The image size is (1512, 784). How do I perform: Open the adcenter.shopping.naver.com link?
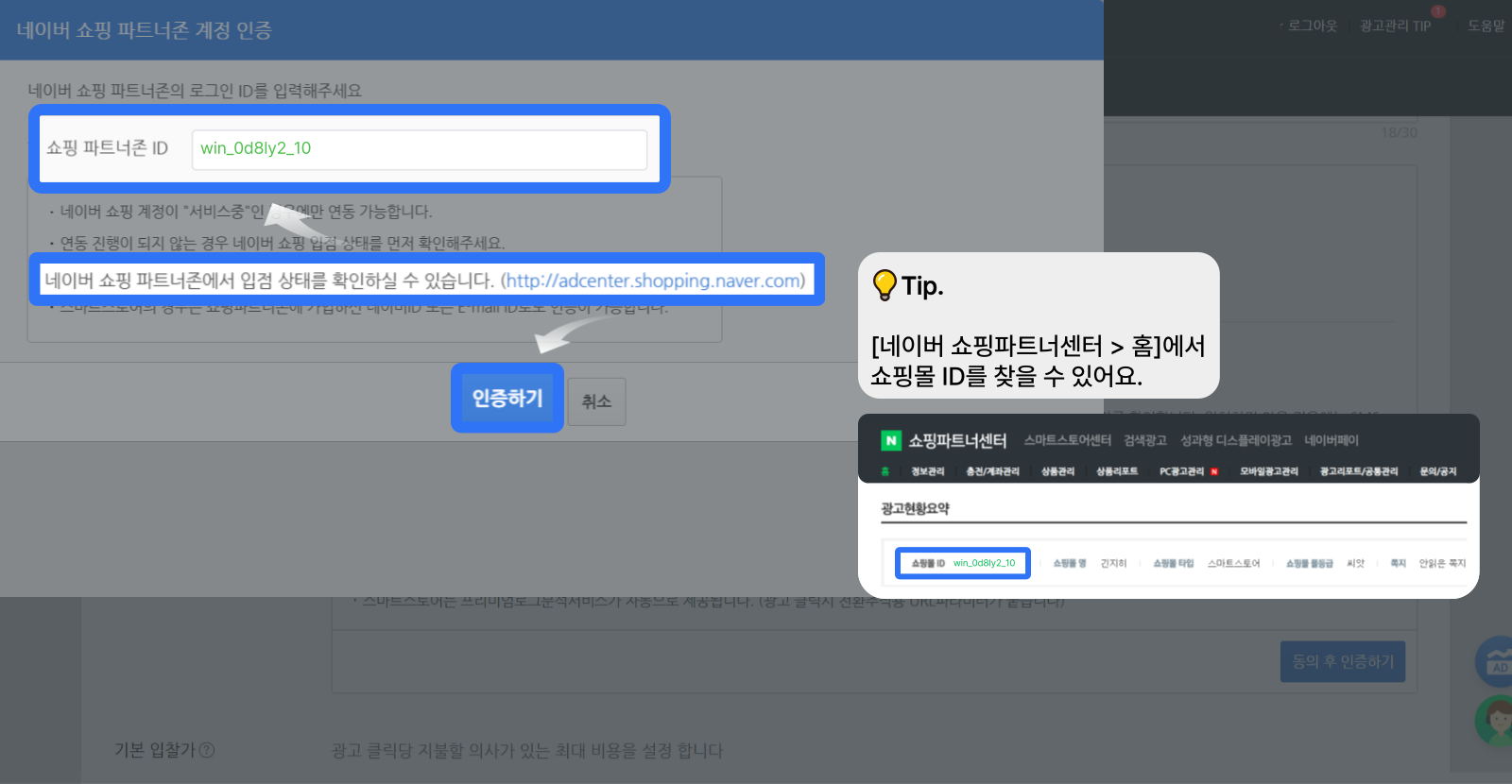(x=653, y=281)
